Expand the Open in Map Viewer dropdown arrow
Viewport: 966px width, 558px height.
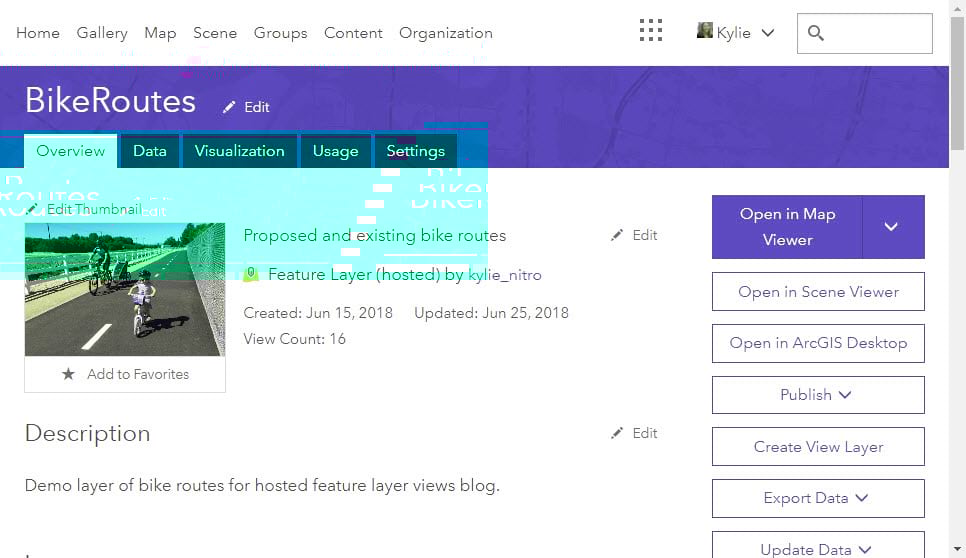pyautogui.click(x=893, y=227)
